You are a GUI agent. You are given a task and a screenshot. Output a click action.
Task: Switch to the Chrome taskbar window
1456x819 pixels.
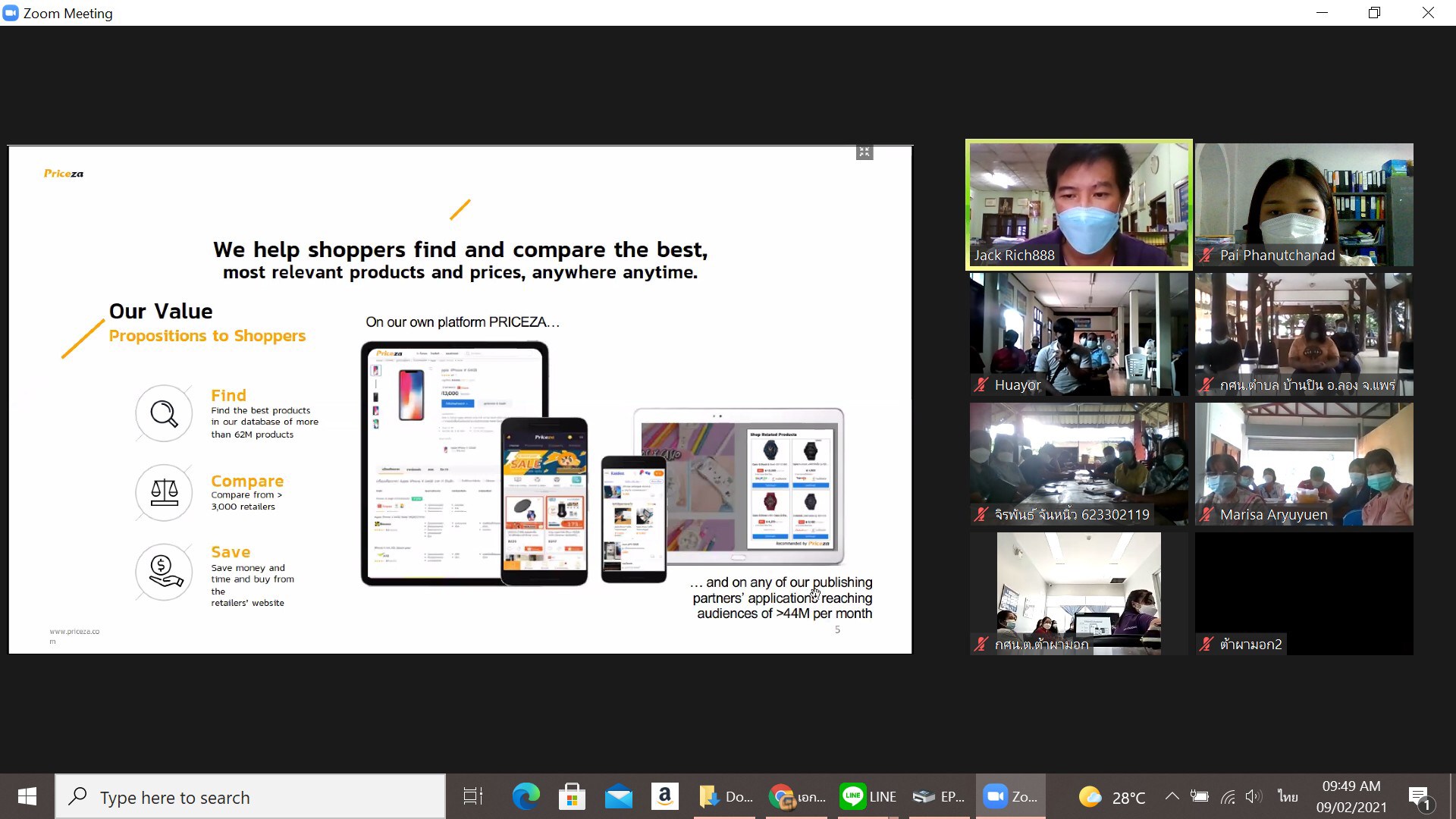point(796,796)
